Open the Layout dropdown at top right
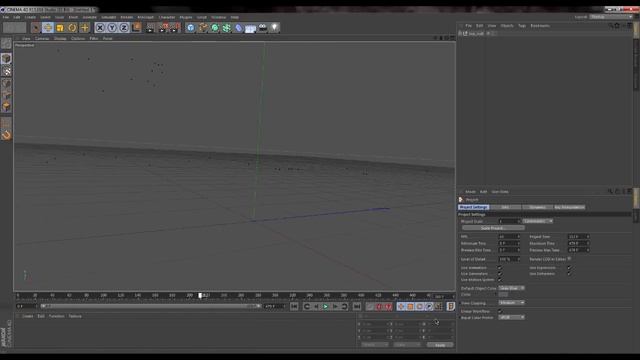This screenshot has height=360, width=640. (x=611, y=17)
